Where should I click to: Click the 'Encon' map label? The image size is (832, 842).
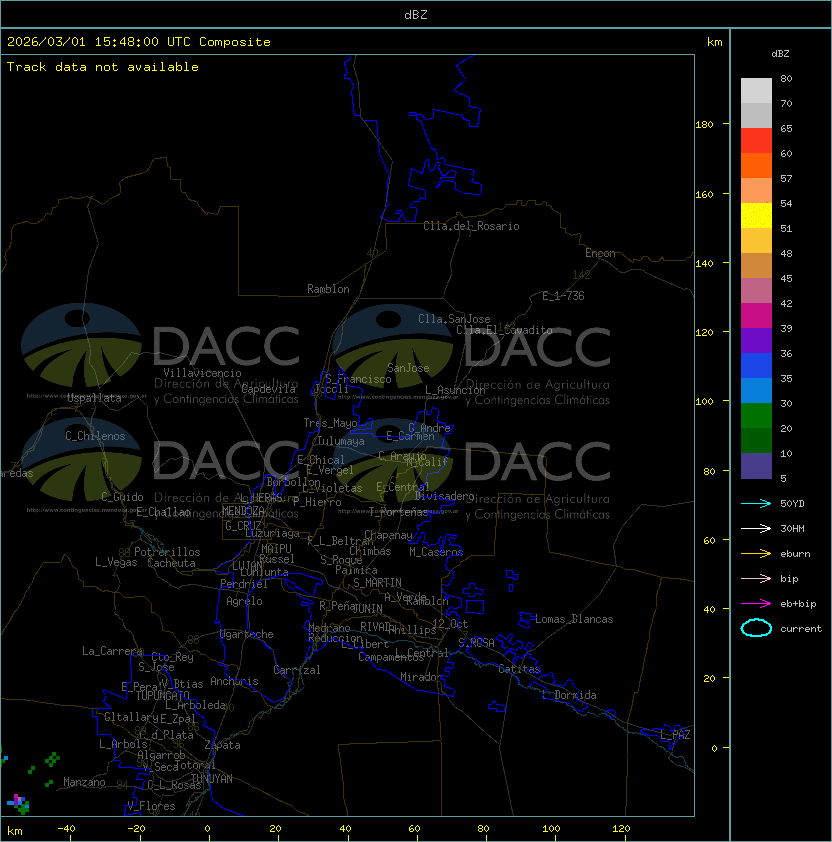pyautogui.click(x=600, y=253)
